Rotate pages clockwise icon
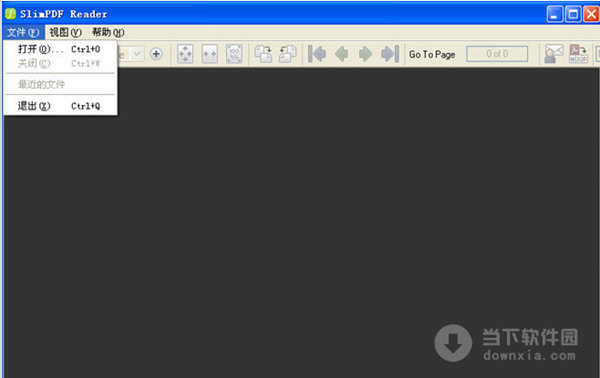The width and height of the screenshot is (600, 378). (263, 54)
